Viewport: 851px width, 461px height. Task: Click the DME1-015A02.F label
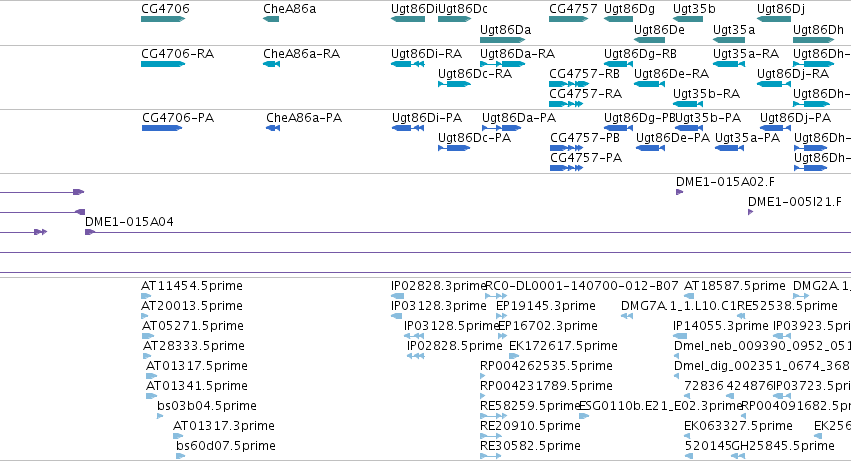(726, 182)
